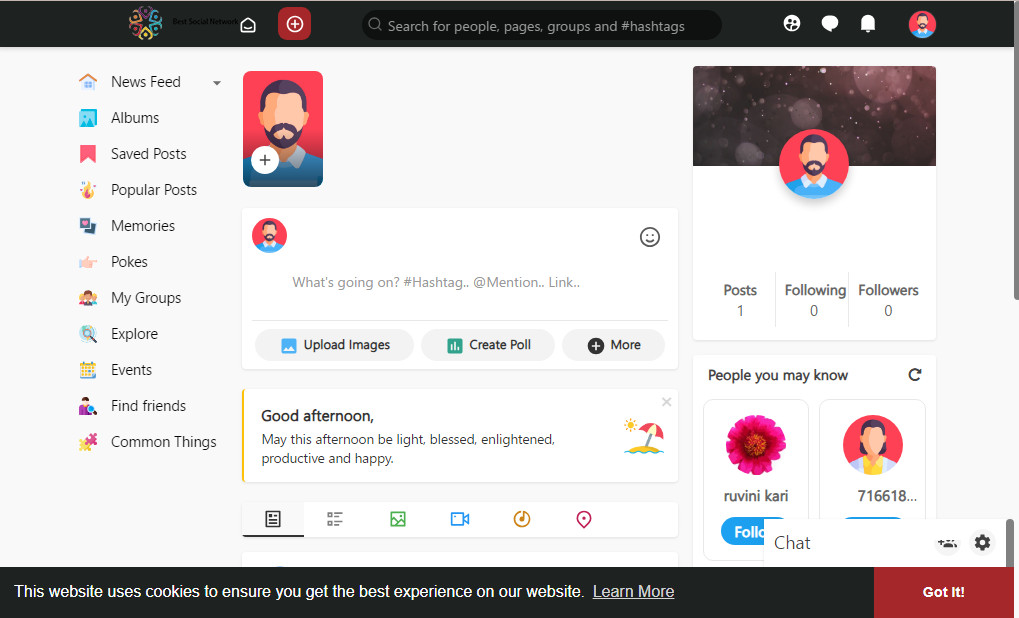Open Pokes in sidebar

[x=129, y=262]
